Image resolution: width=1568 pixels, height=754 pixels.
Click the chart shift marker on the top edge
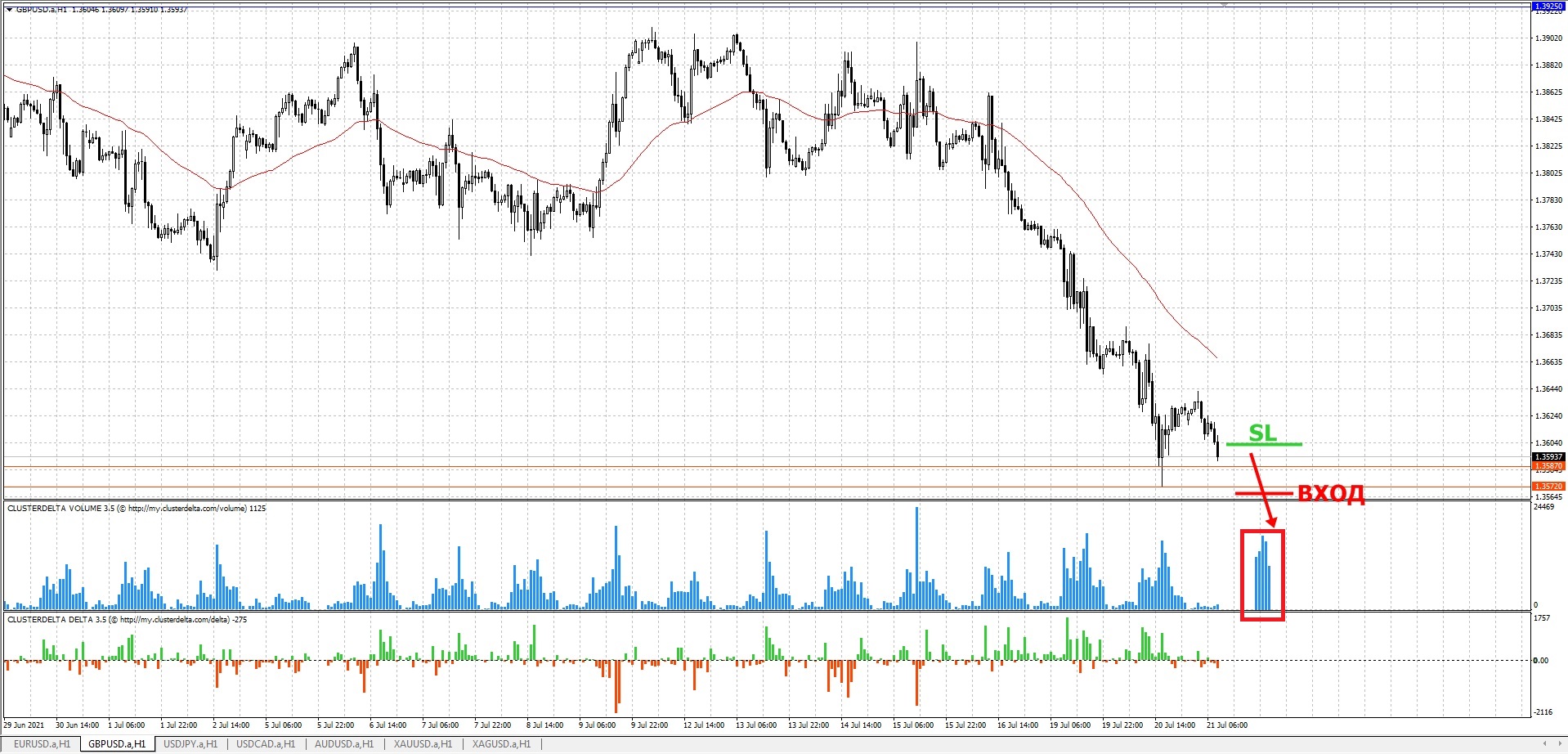coord(1224,6)
